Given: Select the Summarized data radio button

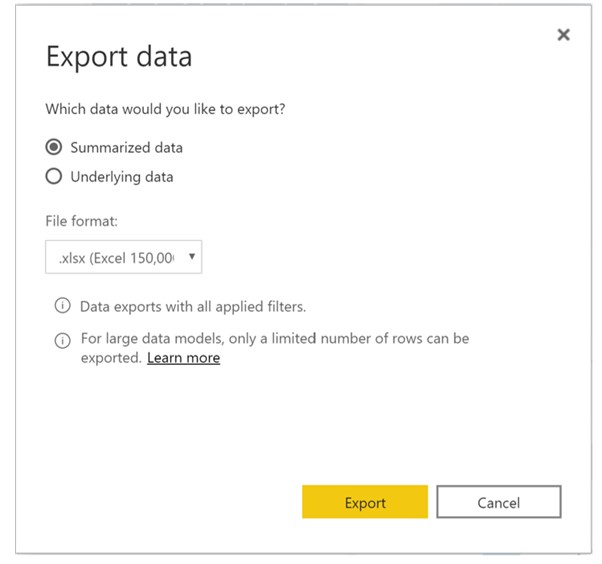Looking at the screenshot, I should (x=54, y=147).
